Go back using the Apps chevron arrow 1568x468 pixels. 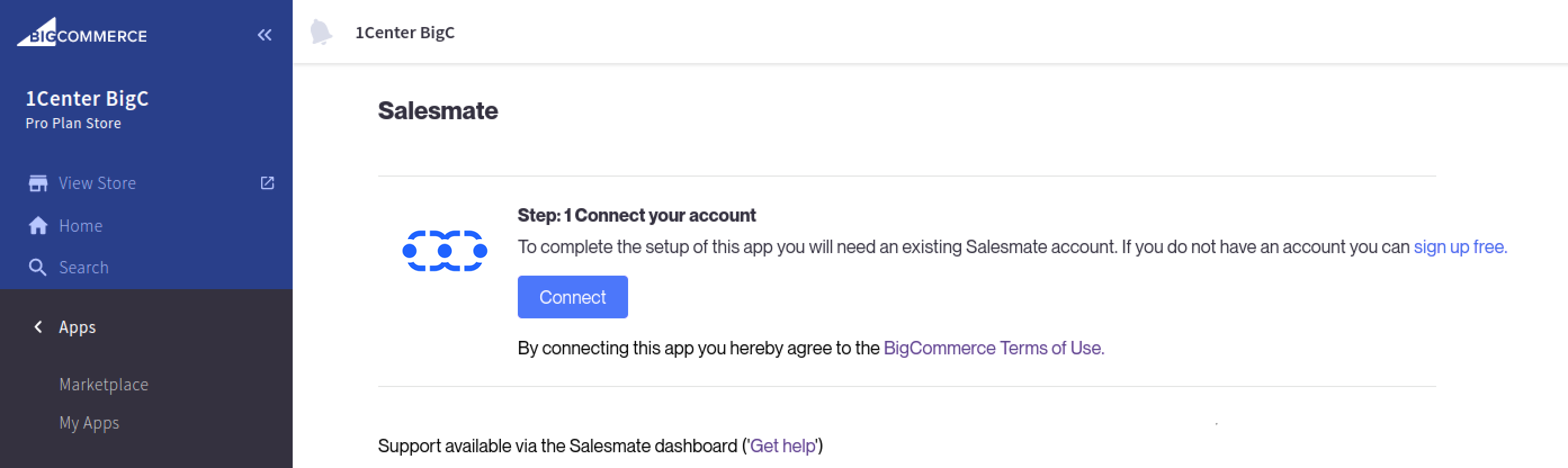(x=38, y=327)
